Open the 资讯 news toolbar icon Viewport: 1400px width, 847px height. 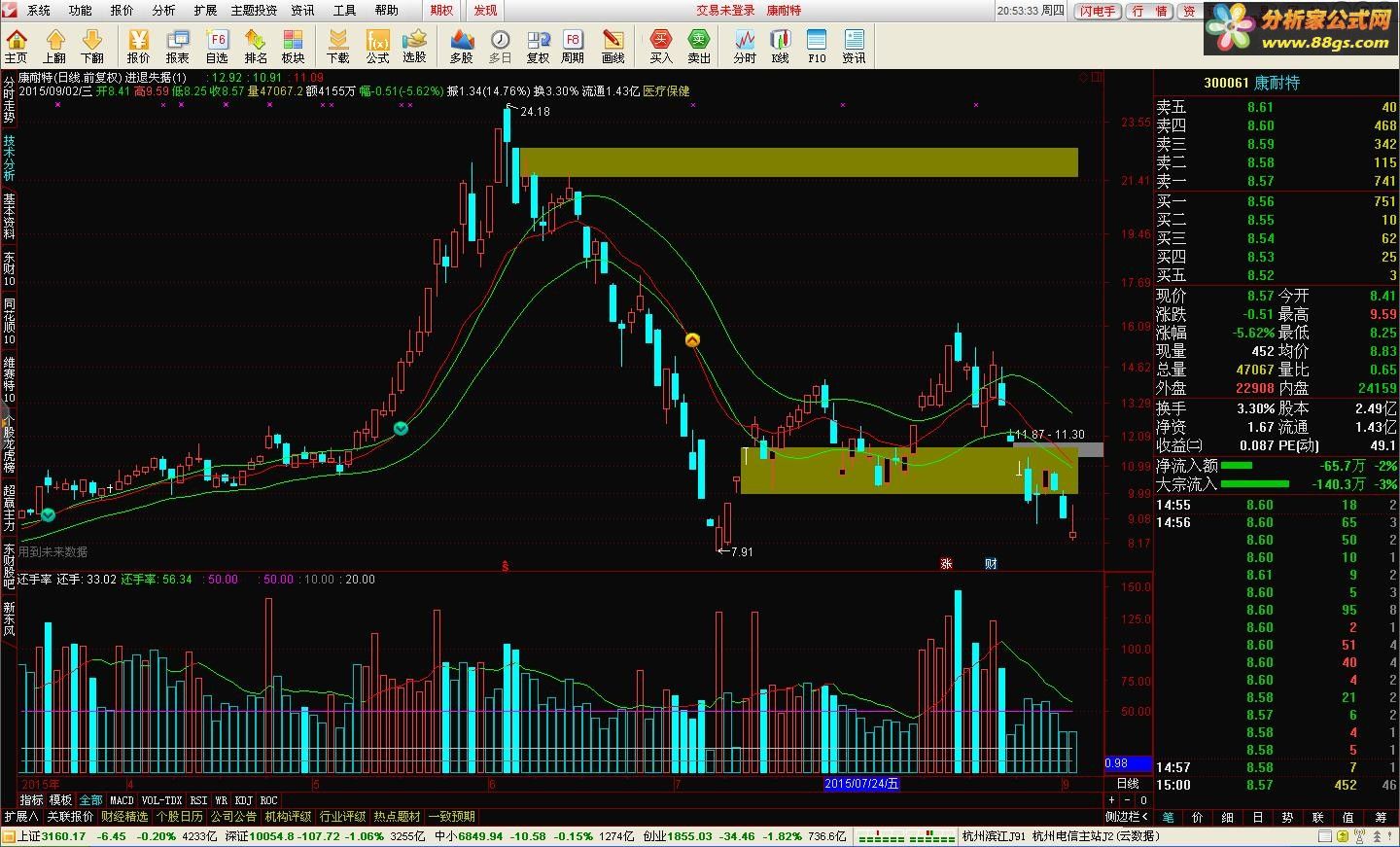tap(854, 46)
